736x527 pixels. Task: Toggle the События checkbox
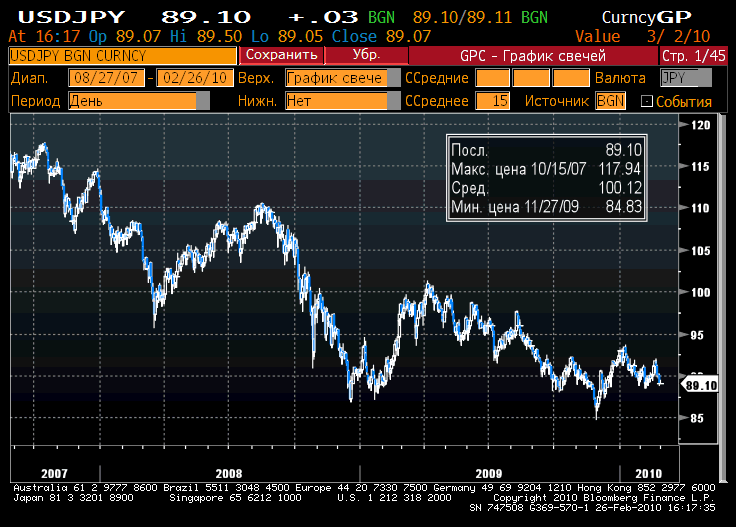[x=646, y=101]
